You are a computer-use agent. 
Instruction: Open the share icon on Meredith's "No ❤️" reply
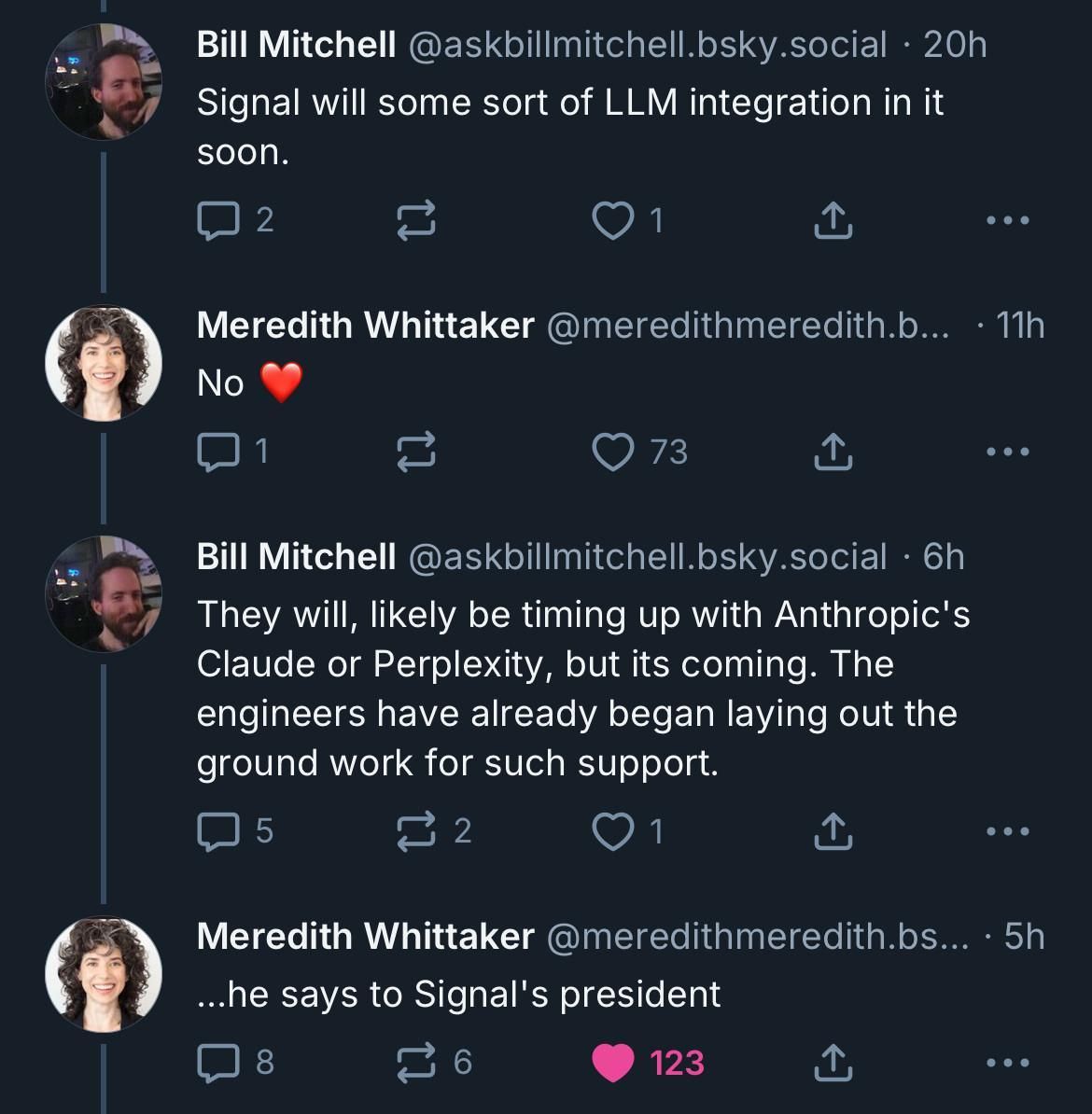click(833, 454)
